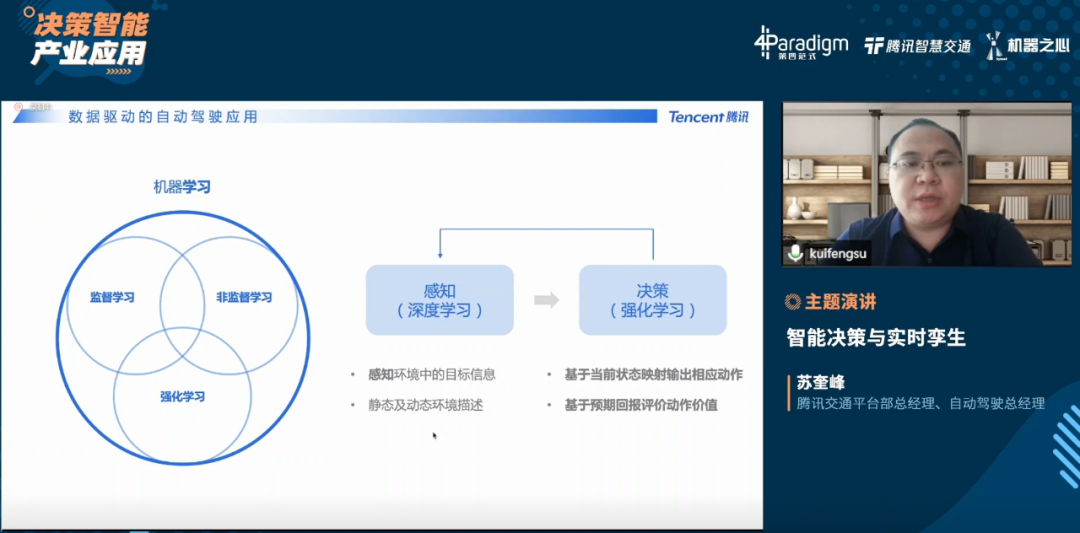1080x533 pixels.
Task: Click the 机器之心 logo
Action: click(x=1027, y=45)
